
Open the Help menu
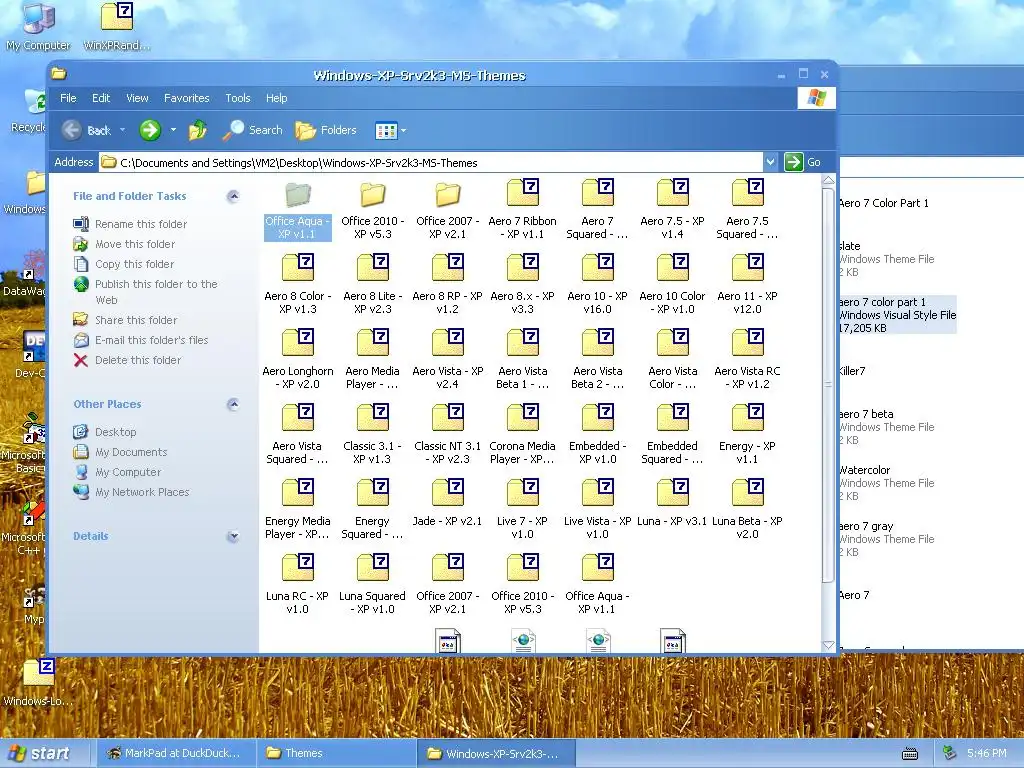(276, 98)
